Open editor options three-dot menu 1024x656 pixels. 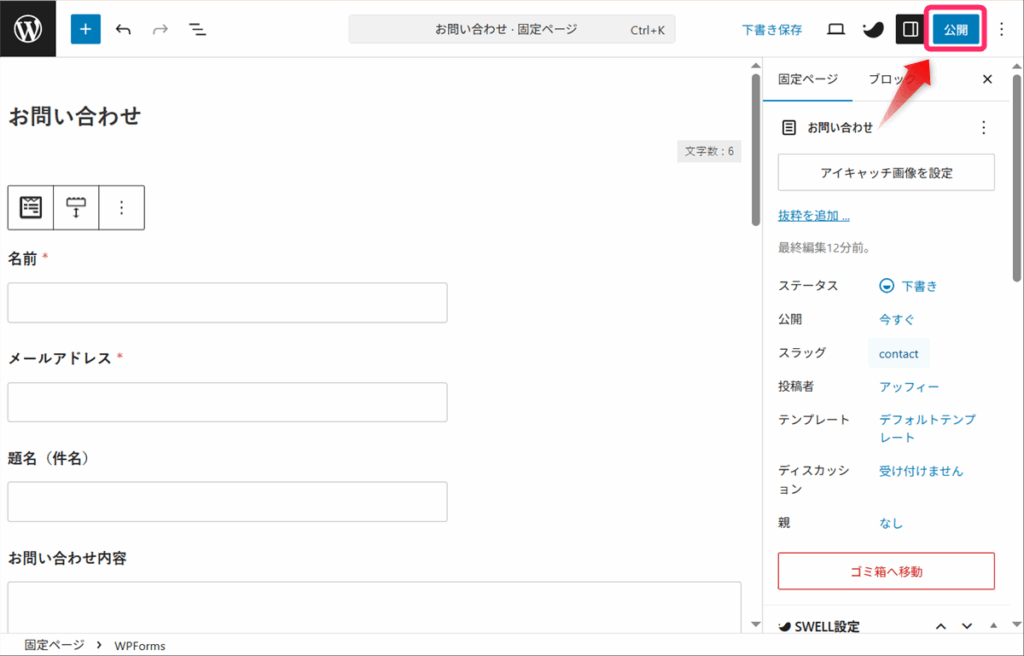point(1002,29)
